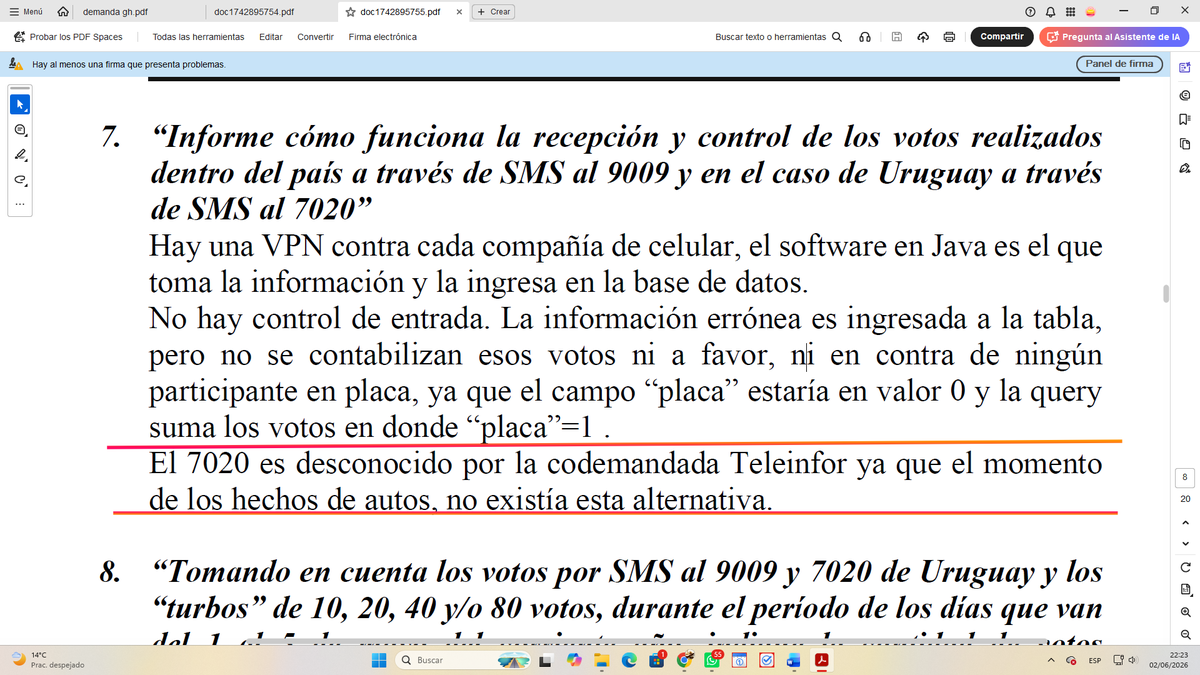Open the page thumbnails panel

pyautogui.click(x=1185, y=143)
